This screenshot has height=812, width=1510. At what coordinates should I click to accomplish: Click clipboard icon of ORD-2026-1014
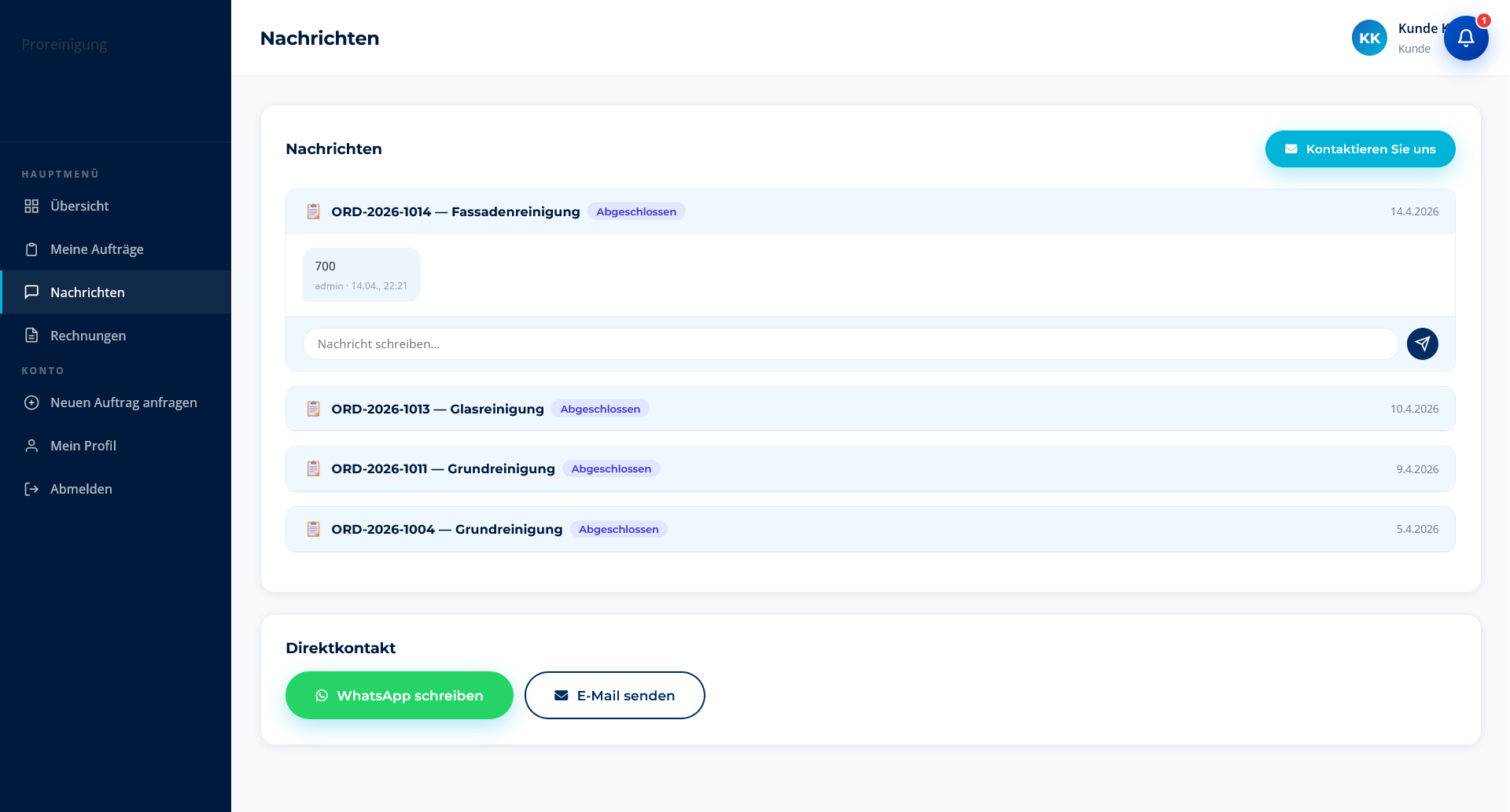point(313,211)
